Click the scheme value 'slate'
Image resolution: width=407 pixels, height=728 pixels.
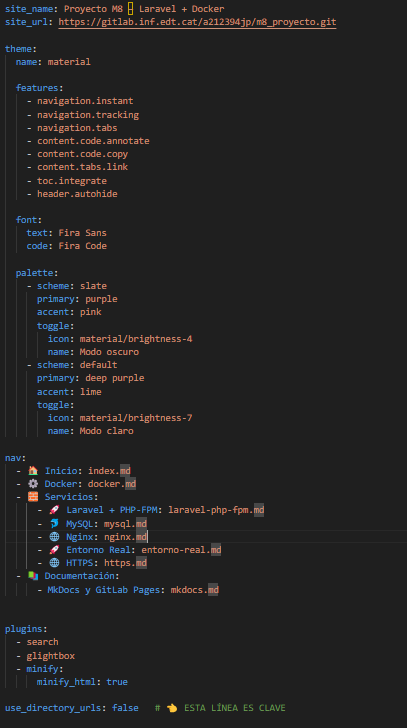93,286
